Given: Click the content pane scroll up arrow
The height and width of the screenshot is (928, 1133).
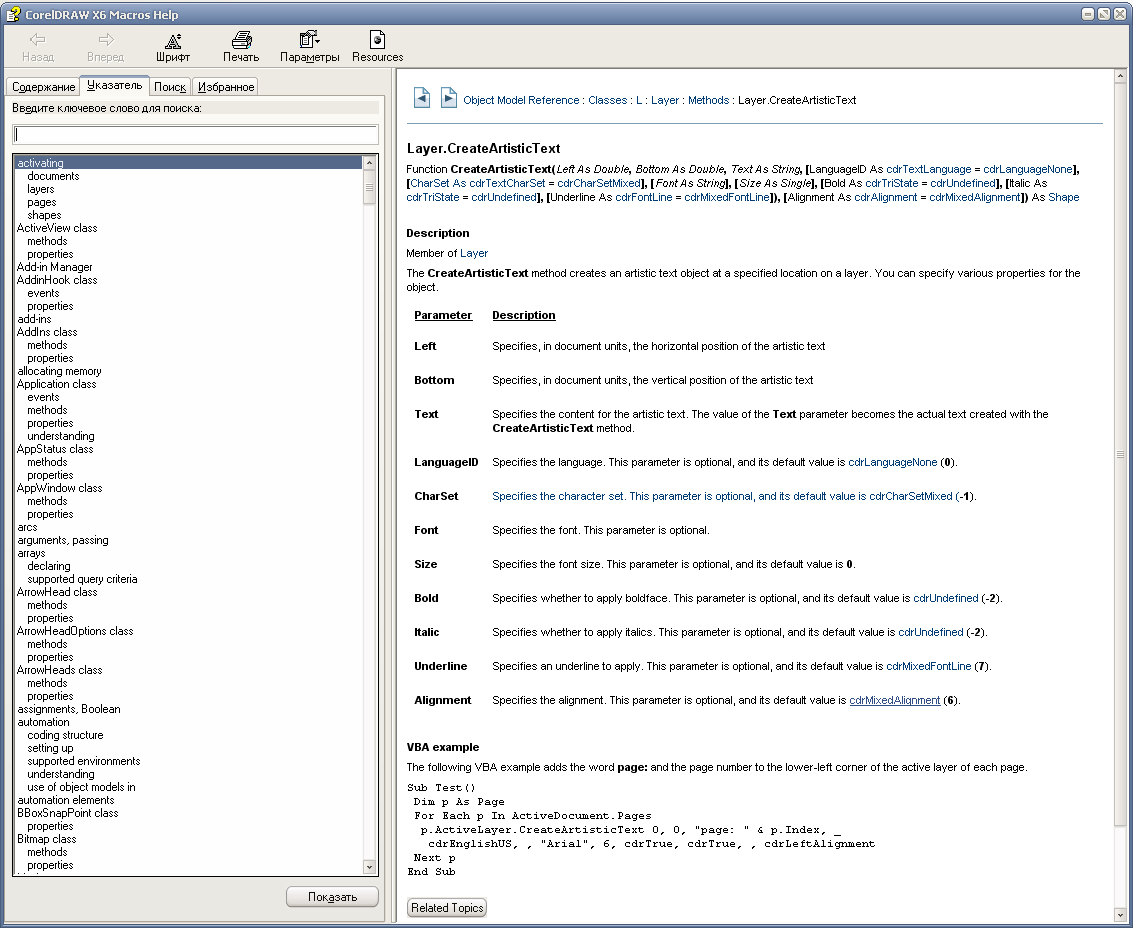Looking at the screenshot, I should [1119, 77].
